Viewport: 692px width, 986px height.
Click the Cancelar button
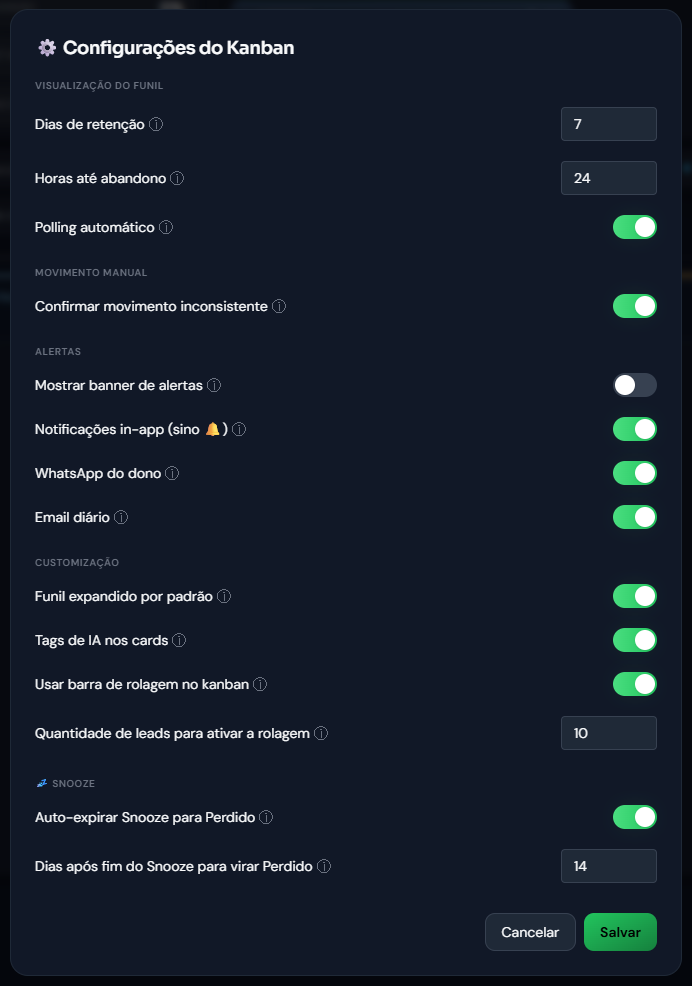click(530, 932)
